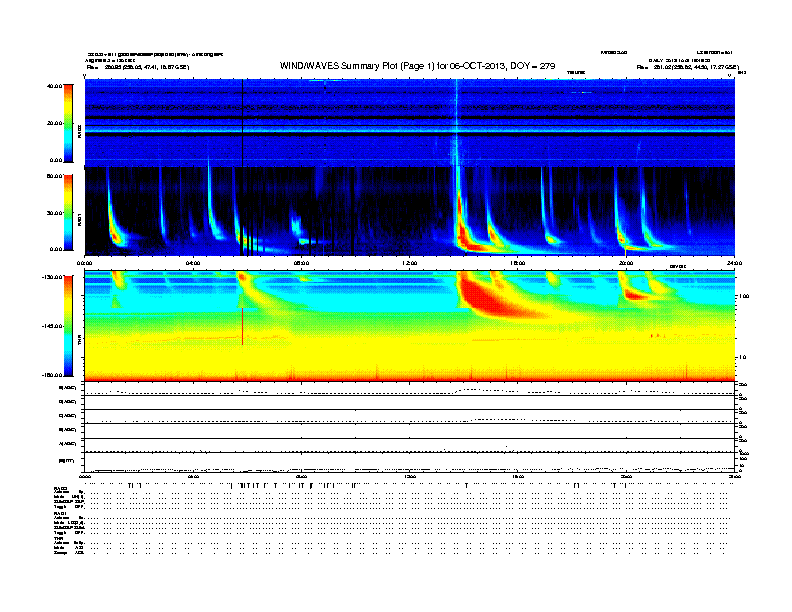Image resolution: width=792 pixels, height=612 pixels.
Task: Click the vertical TNR axis label
Action: pyautogui.click(x=79, y=342)
